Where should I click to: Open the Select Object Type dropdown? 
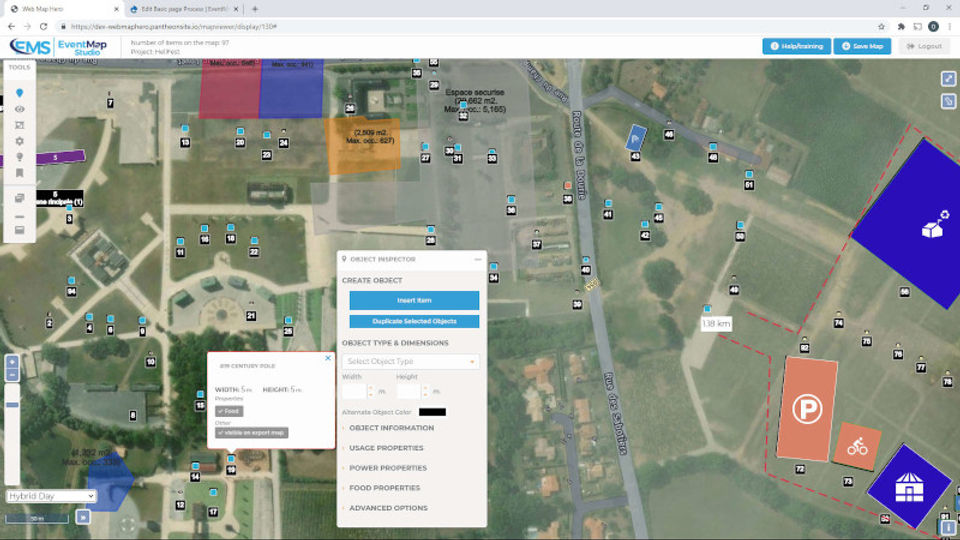[410, 361]
